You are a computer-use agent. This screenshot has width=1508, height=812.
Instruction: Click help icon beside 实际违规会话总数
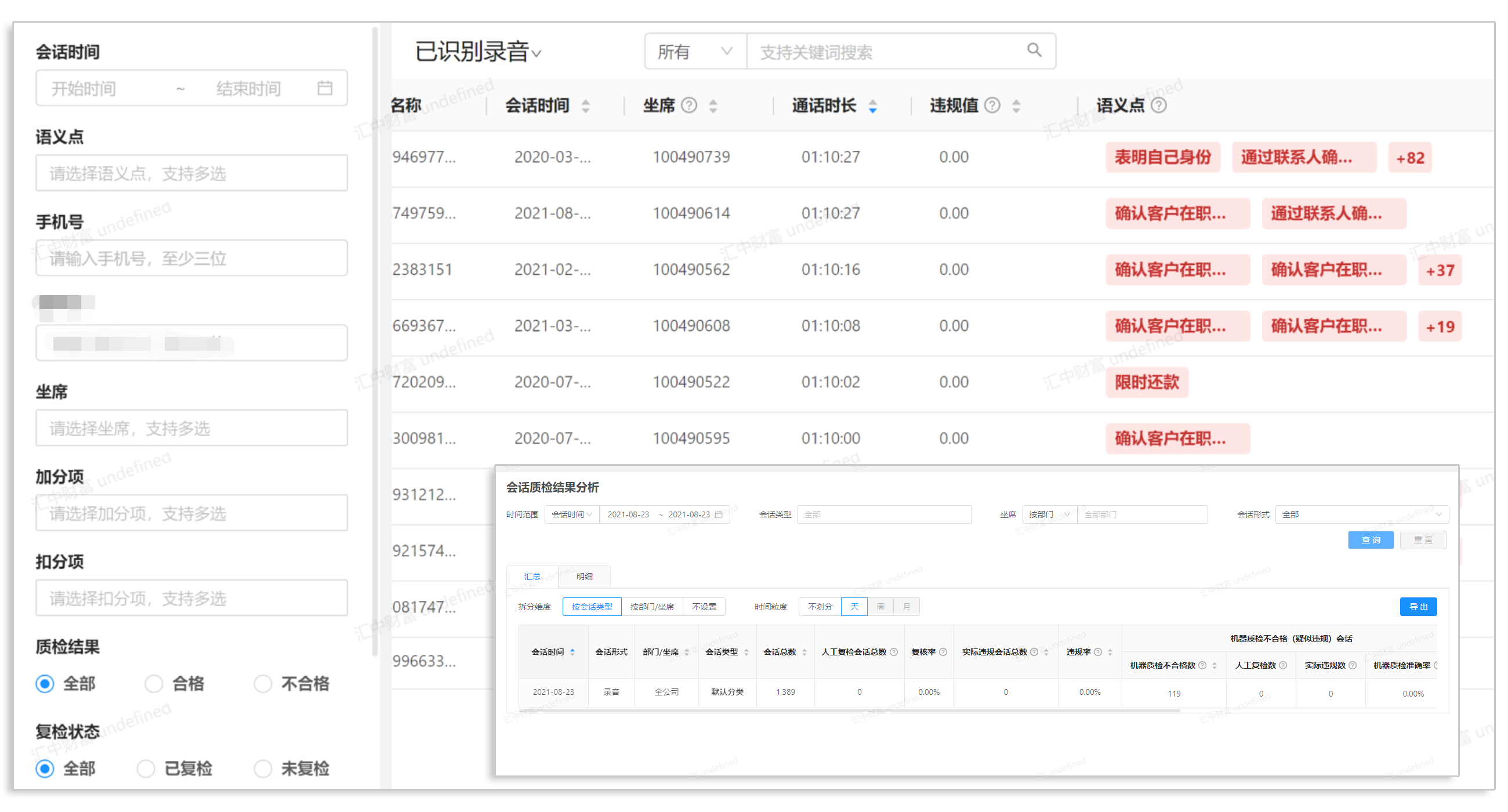pos(1034,651)
